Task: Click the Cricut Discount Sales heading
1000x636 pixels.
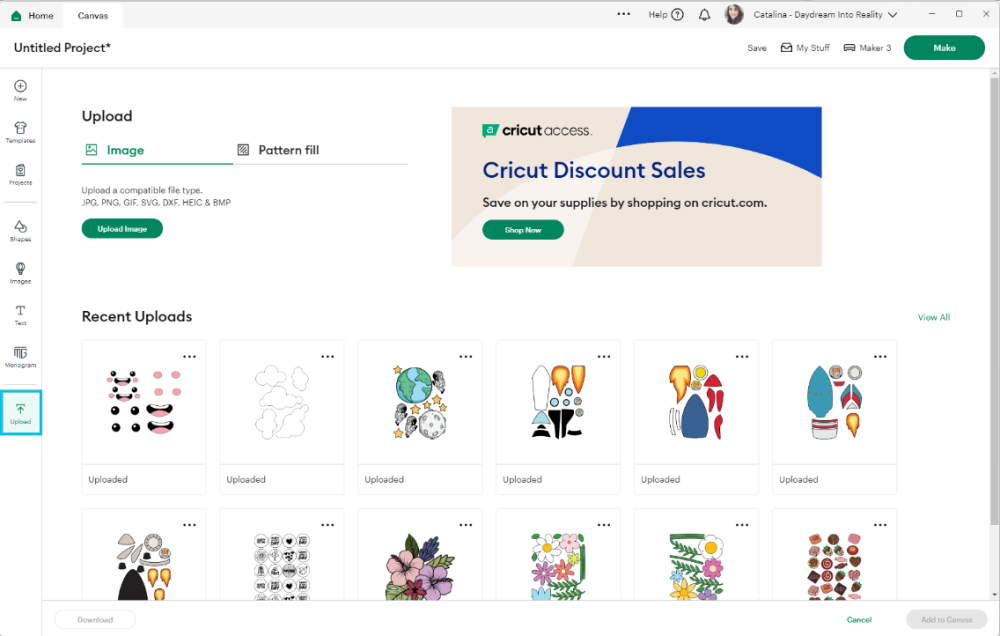Action: (594, 170)
